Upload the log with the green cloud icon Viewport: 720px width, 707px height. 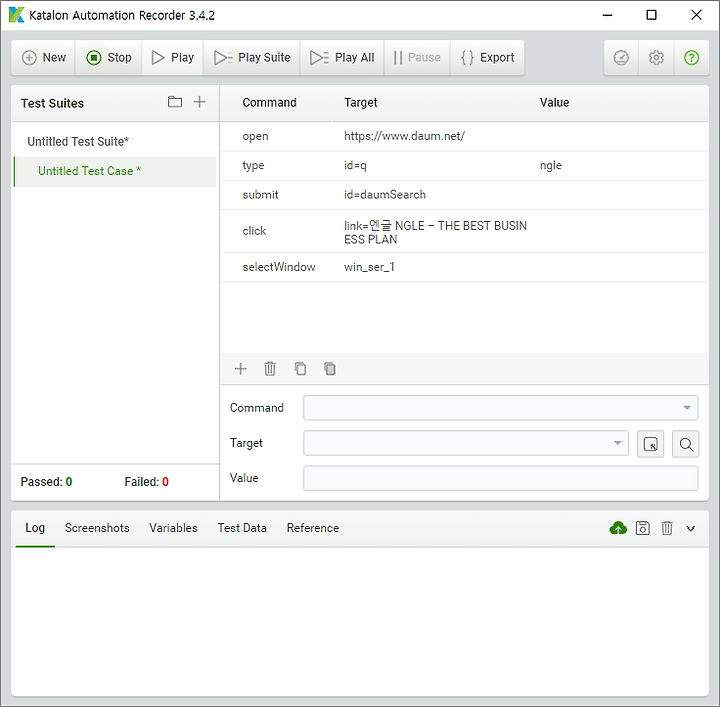point(618,528)
